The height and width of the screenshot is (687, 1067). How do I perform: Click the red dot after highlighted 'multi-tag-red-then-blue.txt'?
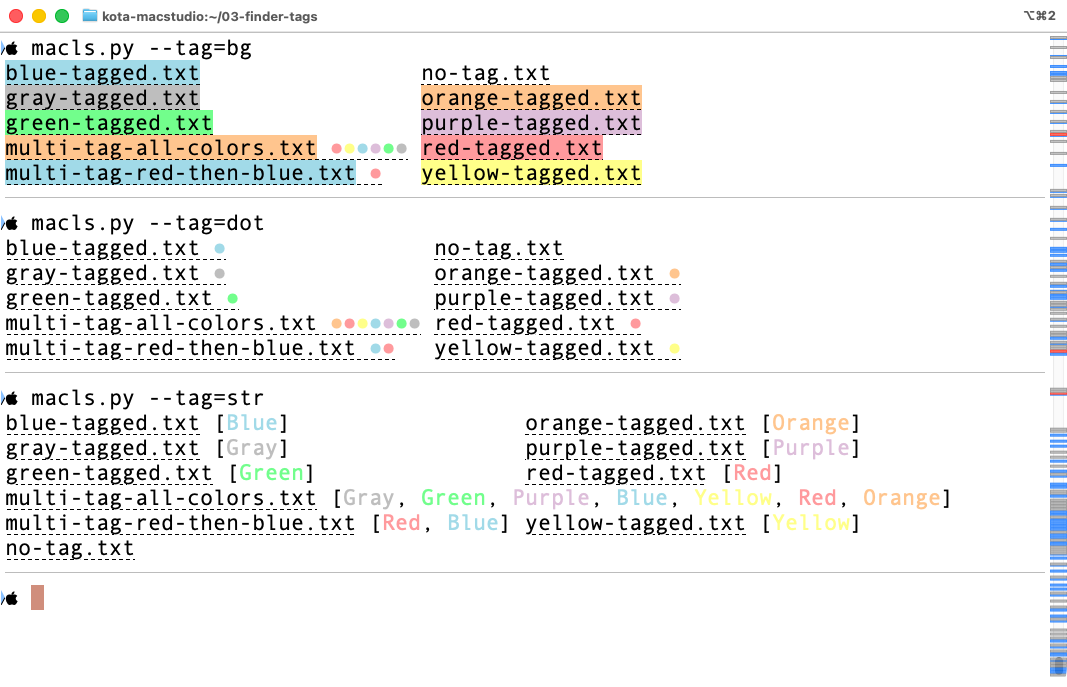coord(376,174)
